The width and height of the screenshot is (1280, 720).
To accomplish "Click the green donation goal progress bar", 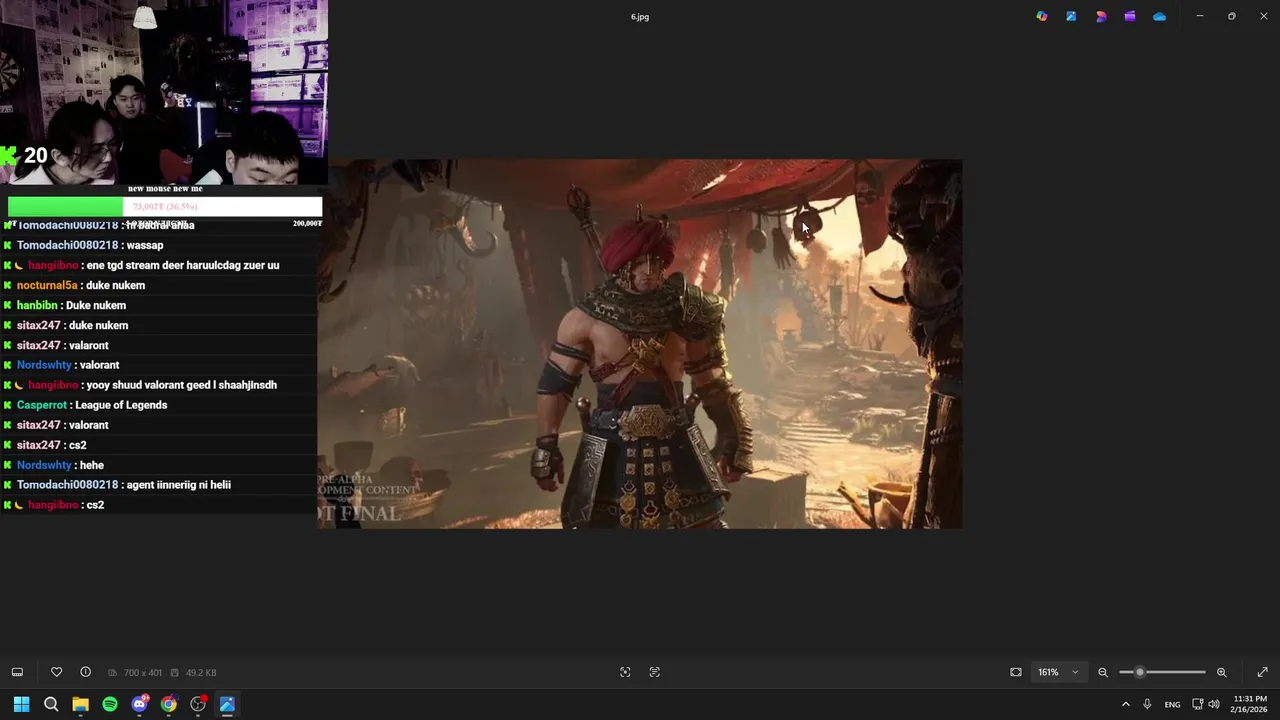I will (66, 206).
